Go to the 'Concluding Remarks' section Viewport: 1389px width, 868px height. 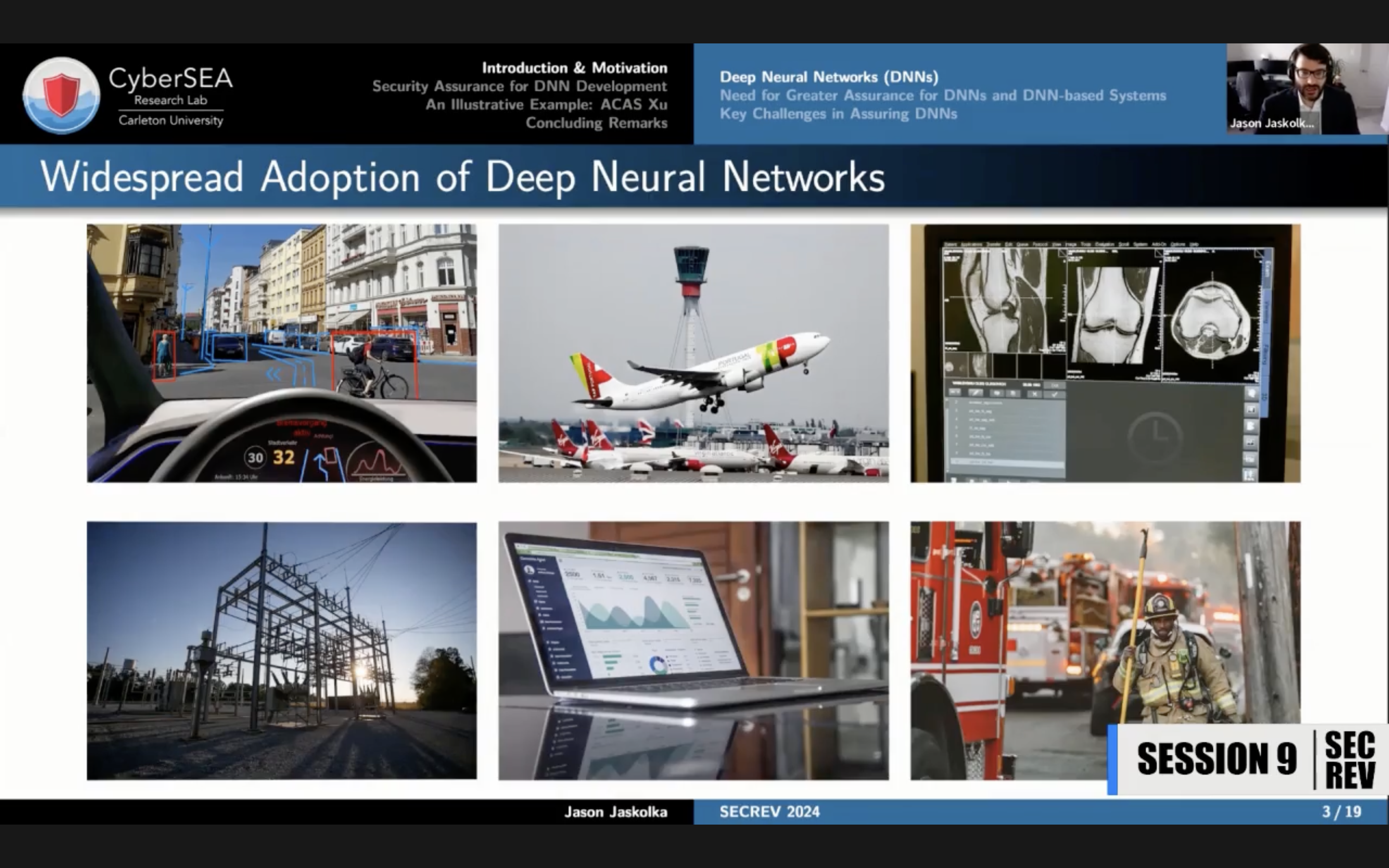tap(596, 123)
